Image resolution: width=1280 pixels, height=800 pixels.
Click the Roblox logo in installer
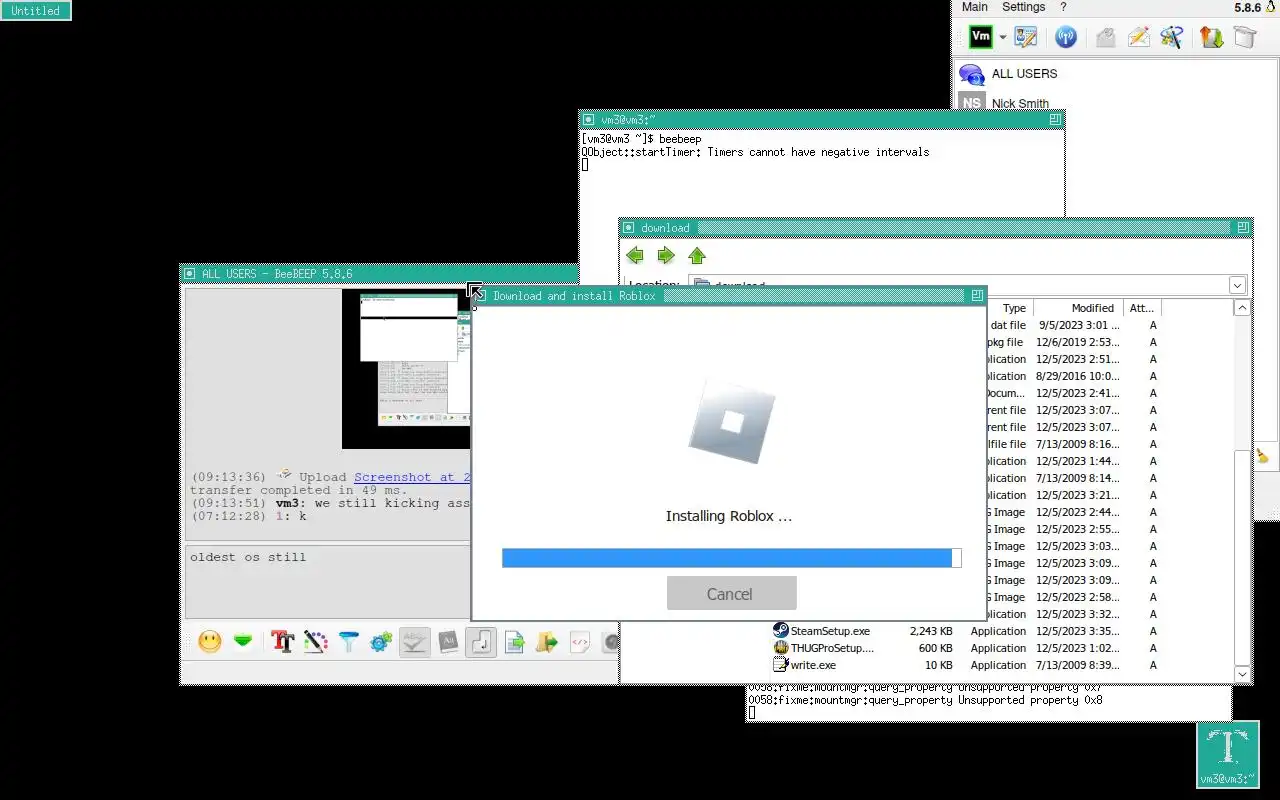(x=731, y=420)
